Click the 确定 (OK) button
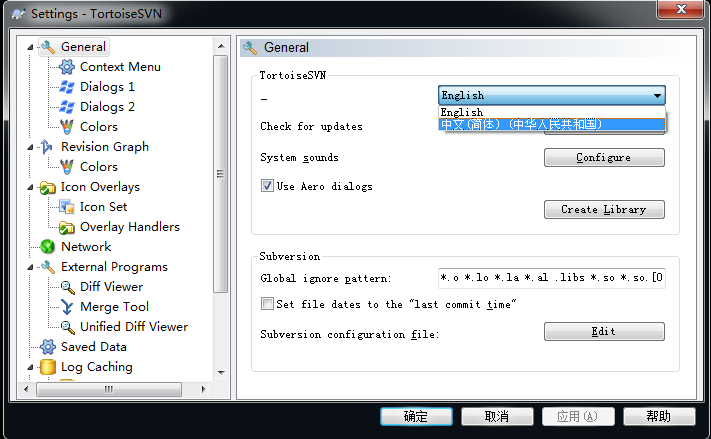The height and width of the screenshot is (439, 711). point(416,416)
